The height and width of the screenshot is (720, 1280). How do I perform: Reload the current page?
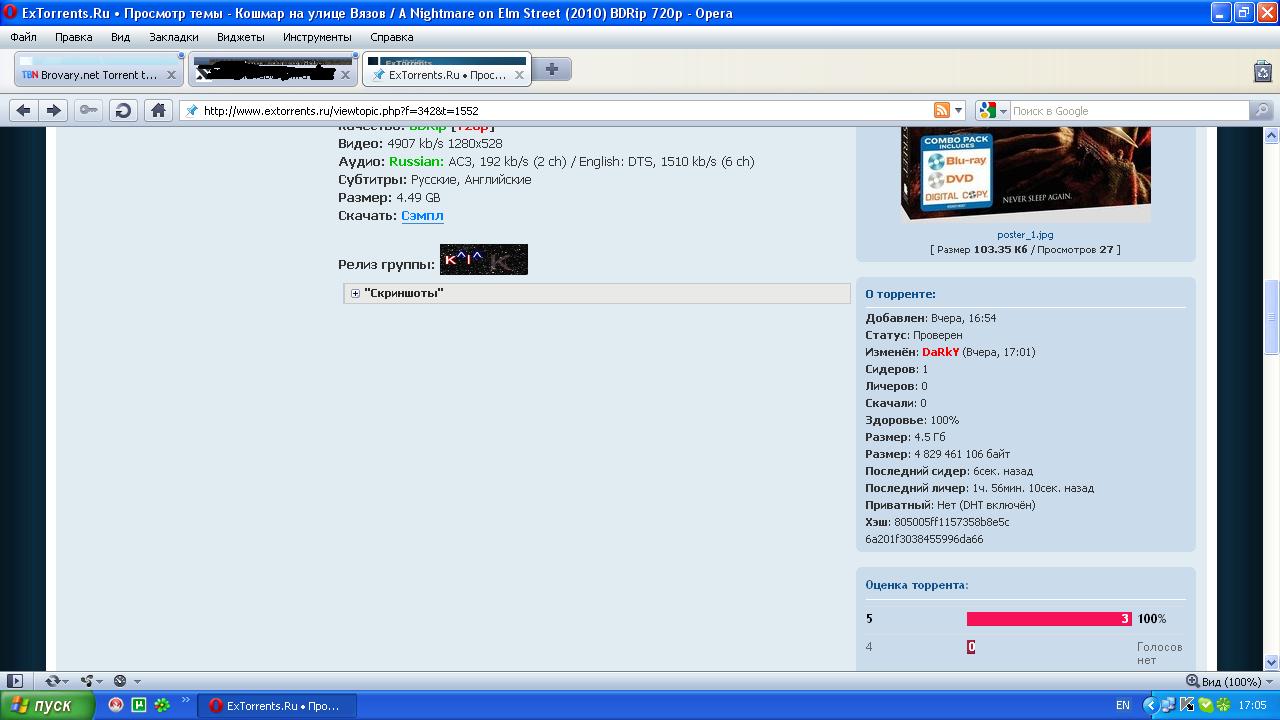[123, 111]
